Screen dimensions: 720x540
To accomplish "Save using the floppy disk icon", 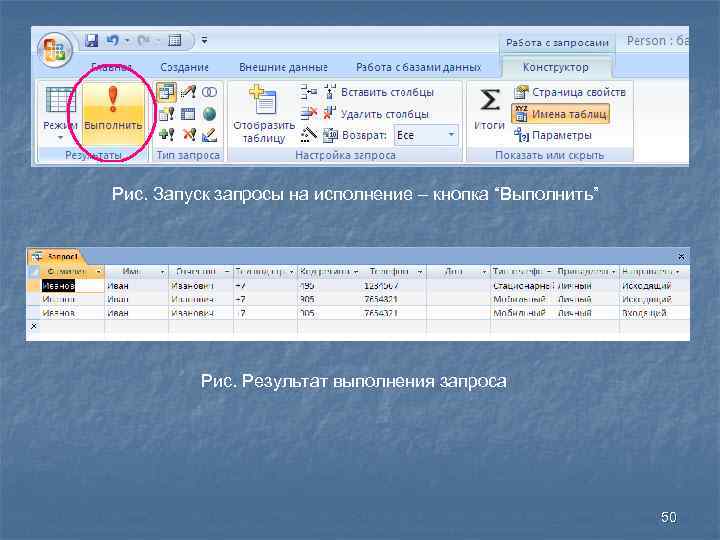I will (x=91, y=41).
